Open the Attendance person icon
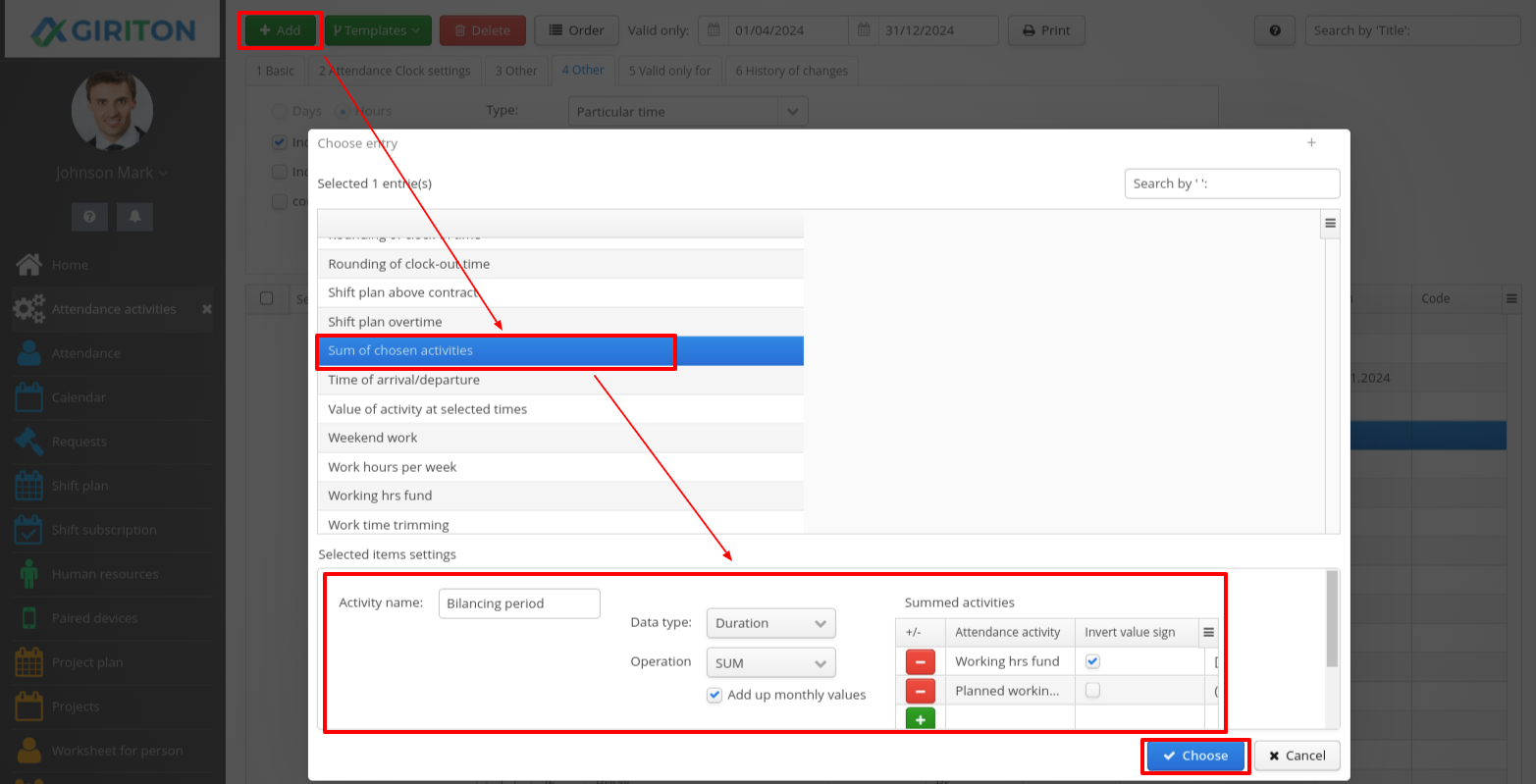The height and width of the screenshot is (784, 1536). [28, 352]
